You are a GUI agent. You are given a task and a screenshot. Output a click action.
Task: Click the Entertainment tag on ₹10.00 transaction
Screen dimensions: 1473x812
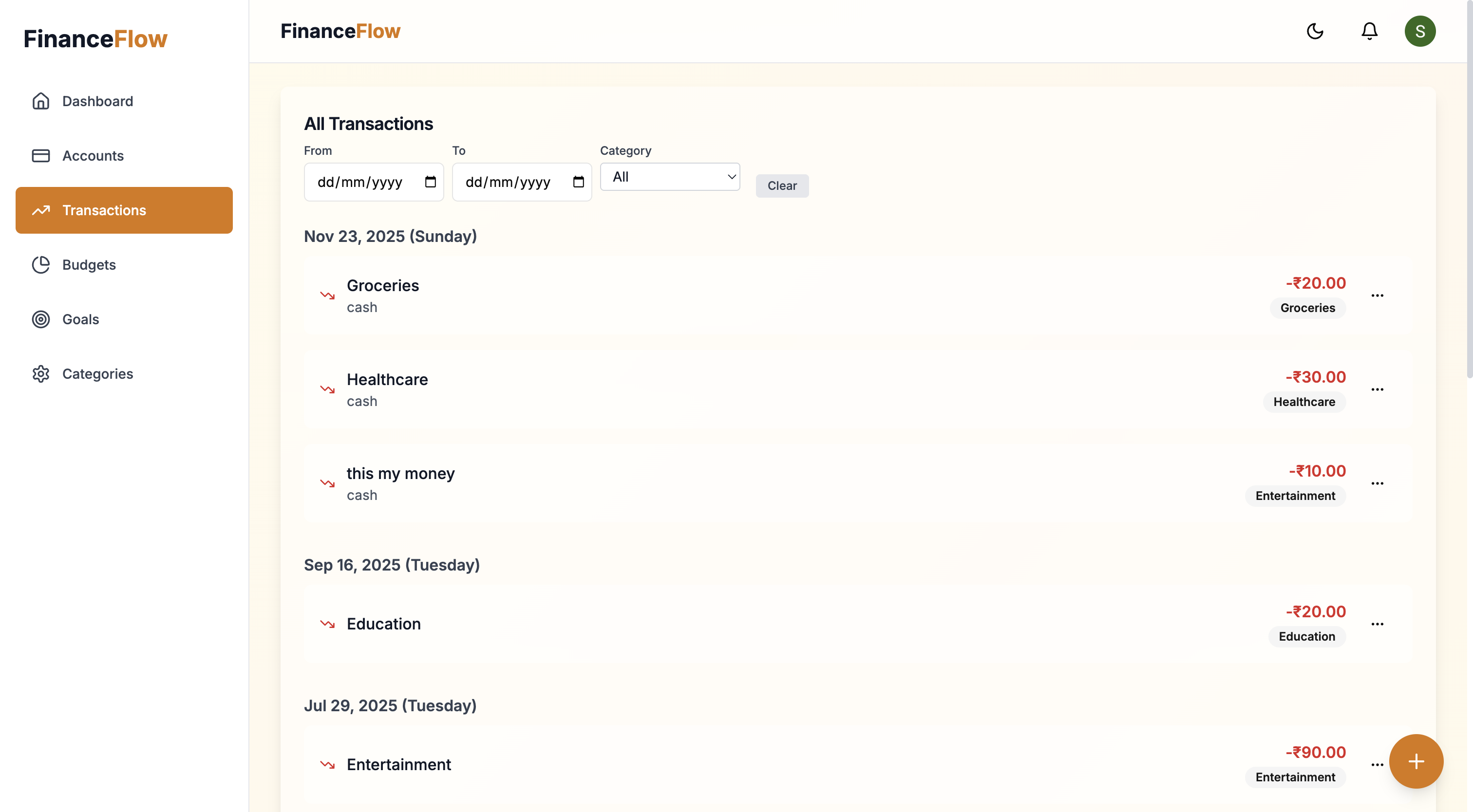click(x=1295, y=496)
